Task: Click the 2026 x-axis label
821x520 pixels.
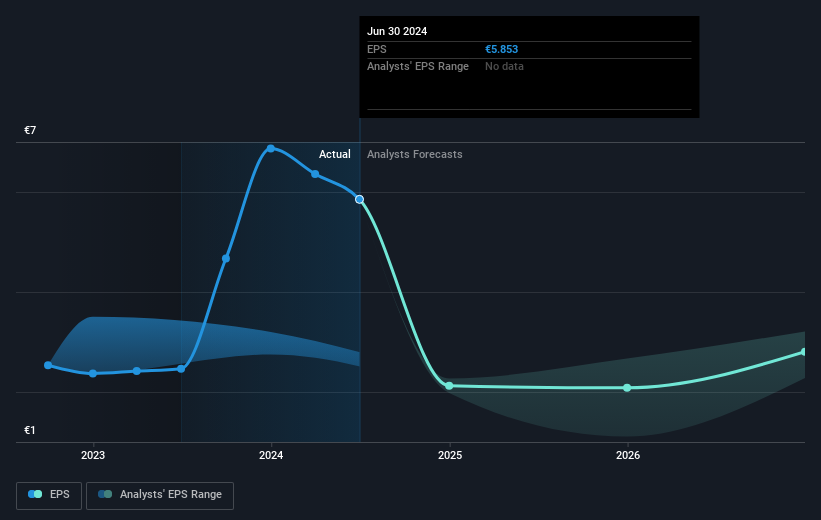Action: click(x=628, y=456)
